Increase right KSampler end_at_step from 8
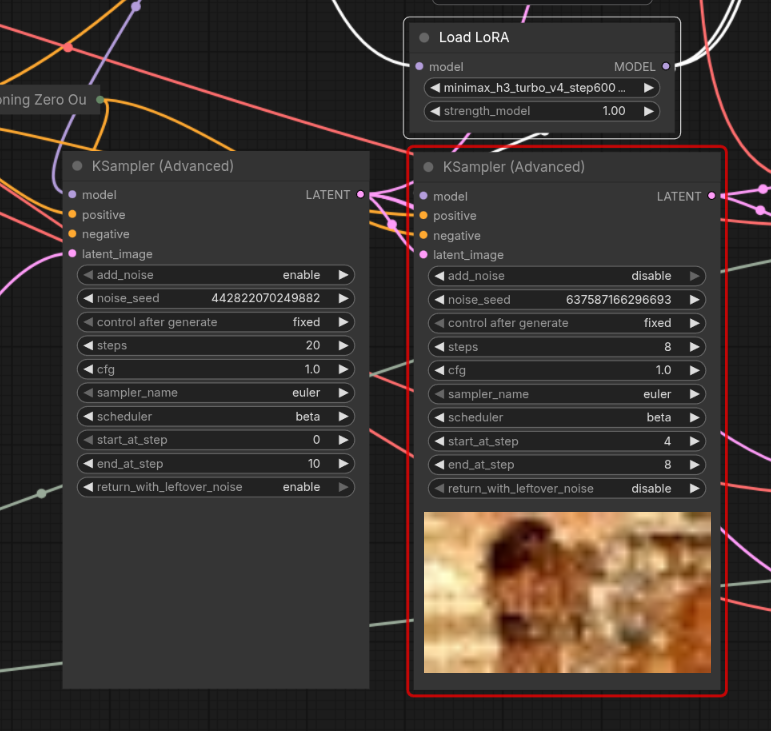The width and height of the screenshot is (771, 731). pos(694,465)
